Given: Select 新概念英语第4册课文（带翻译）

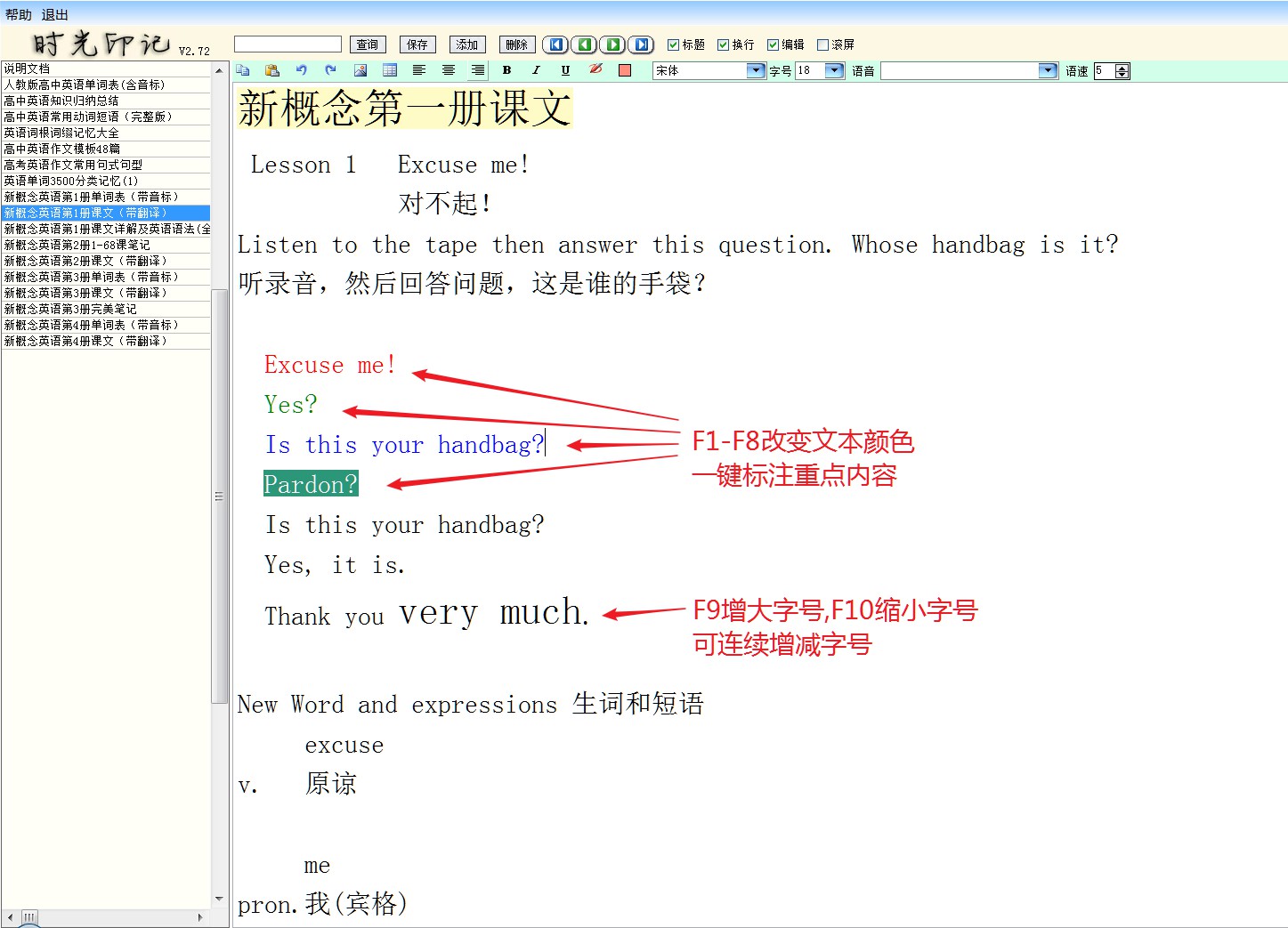Looking at the screenshot, I should [106, 341].
